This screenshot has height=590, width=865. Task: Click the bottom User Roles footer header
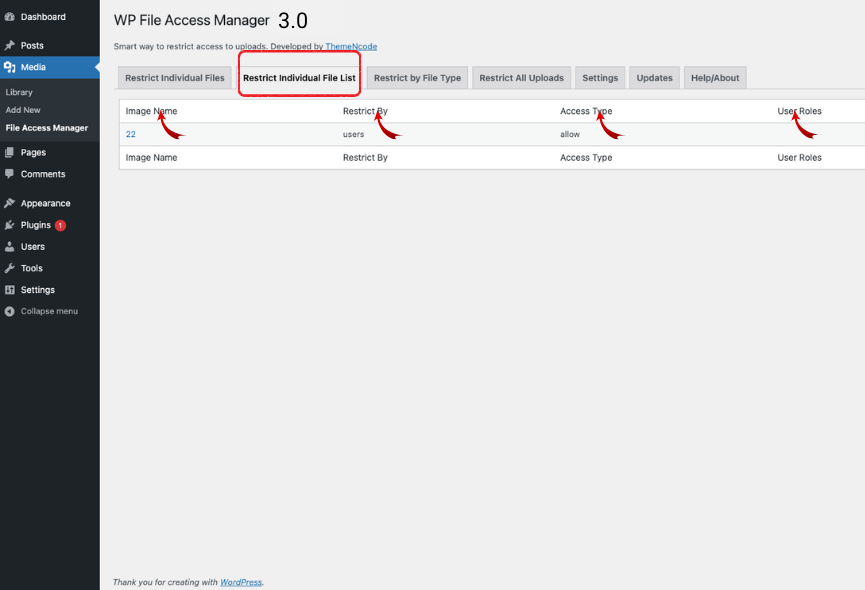[x=799, y=157]
